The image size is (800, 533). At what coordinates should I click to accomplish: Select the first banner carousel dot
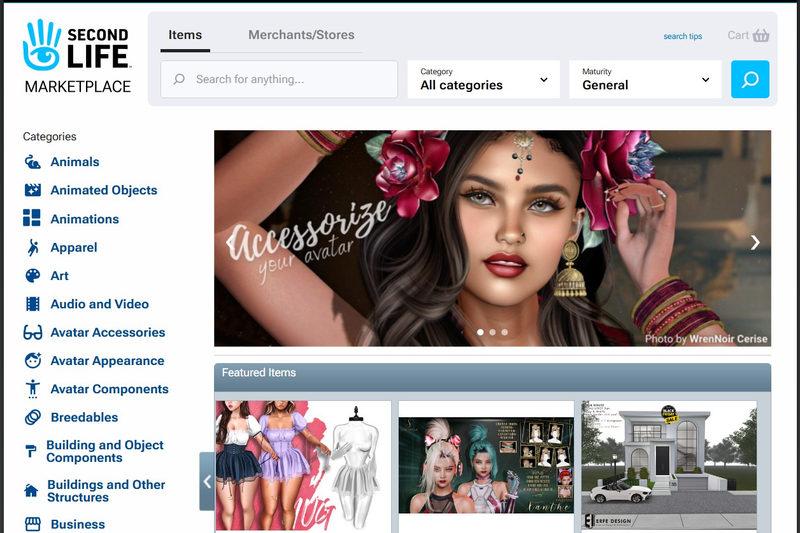pyautogui.click(x=480, y=332)
